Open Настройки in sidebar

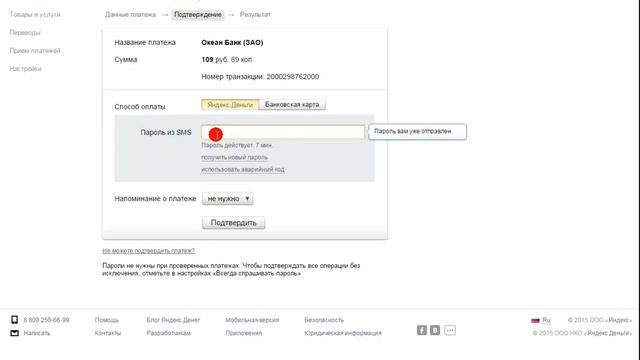point(25,69)
